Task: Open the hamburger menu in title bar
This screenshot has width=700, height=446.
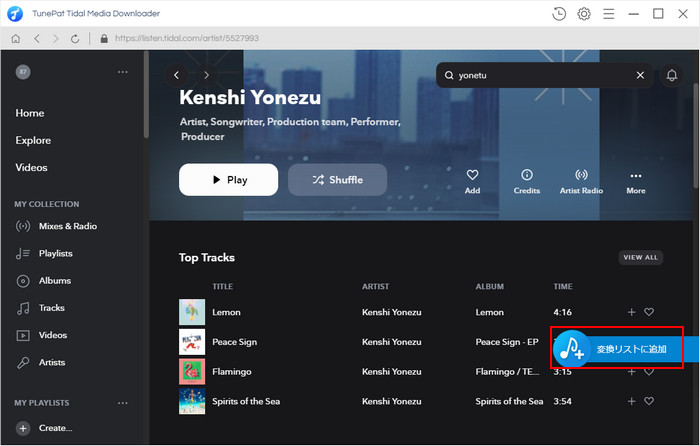Action: point(608,14)
